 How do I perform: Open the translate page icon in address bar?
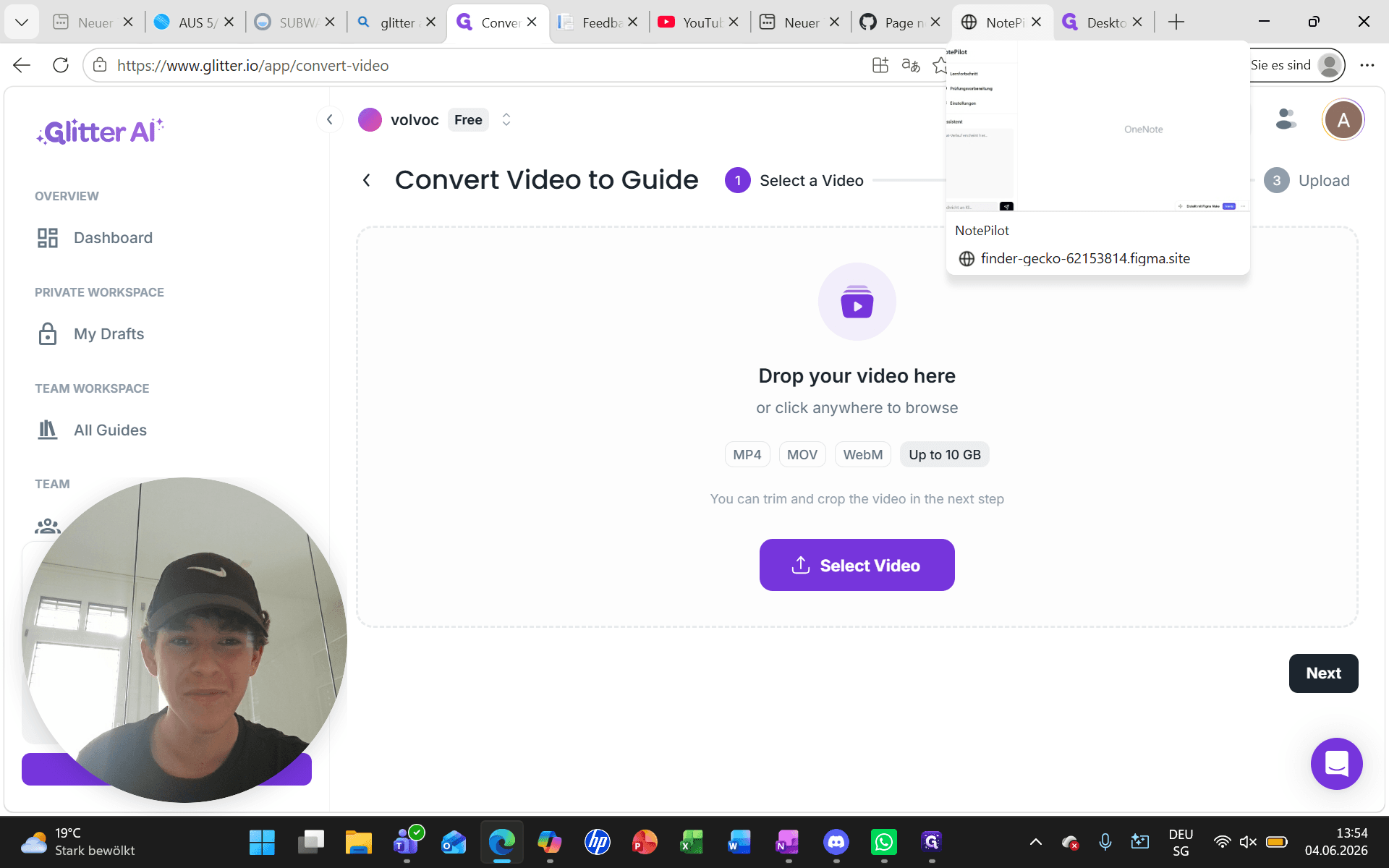(911, 65)
